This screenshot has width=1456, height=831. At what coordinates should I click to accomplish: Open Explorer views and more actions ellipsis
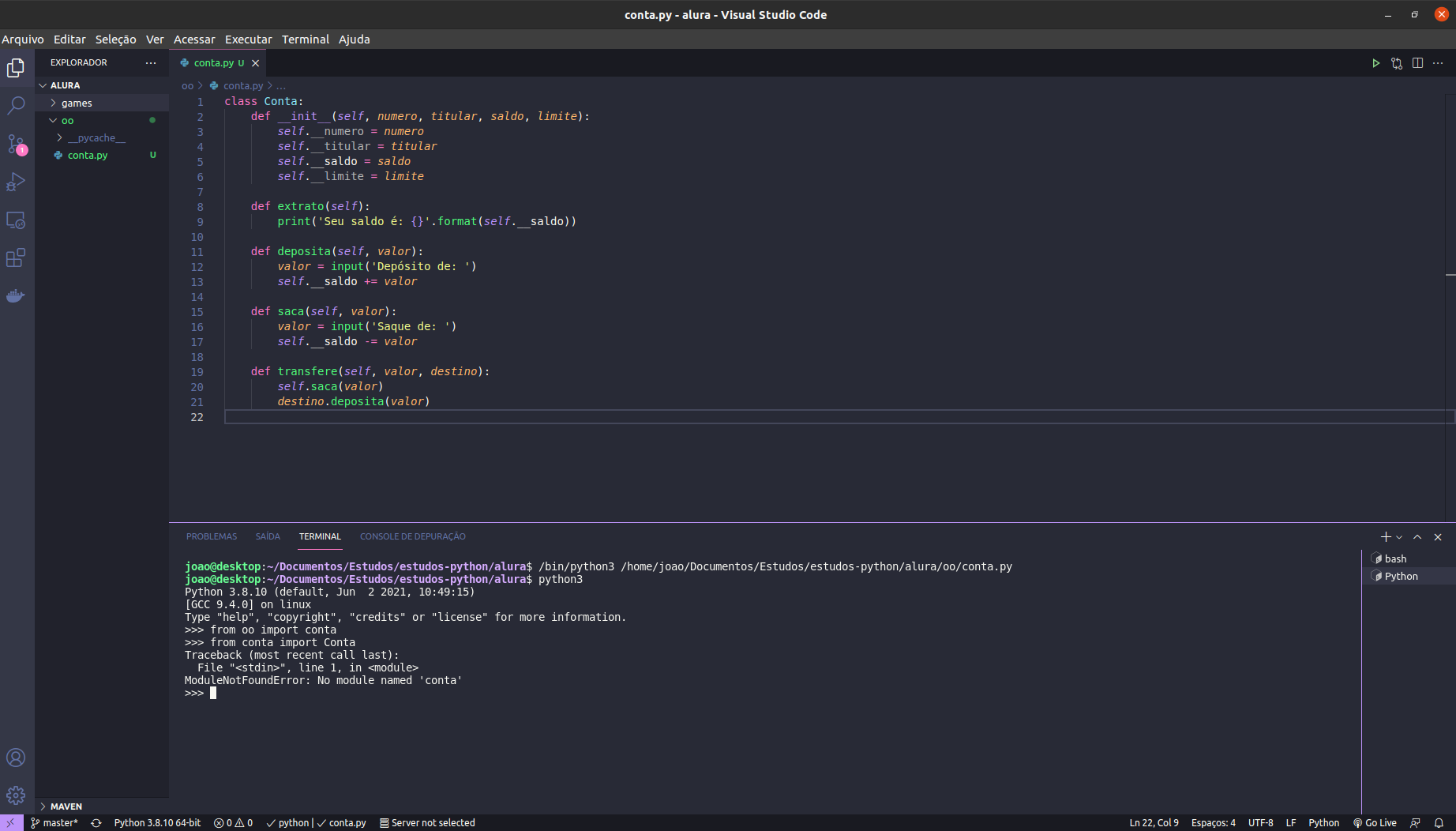point(151,62)
